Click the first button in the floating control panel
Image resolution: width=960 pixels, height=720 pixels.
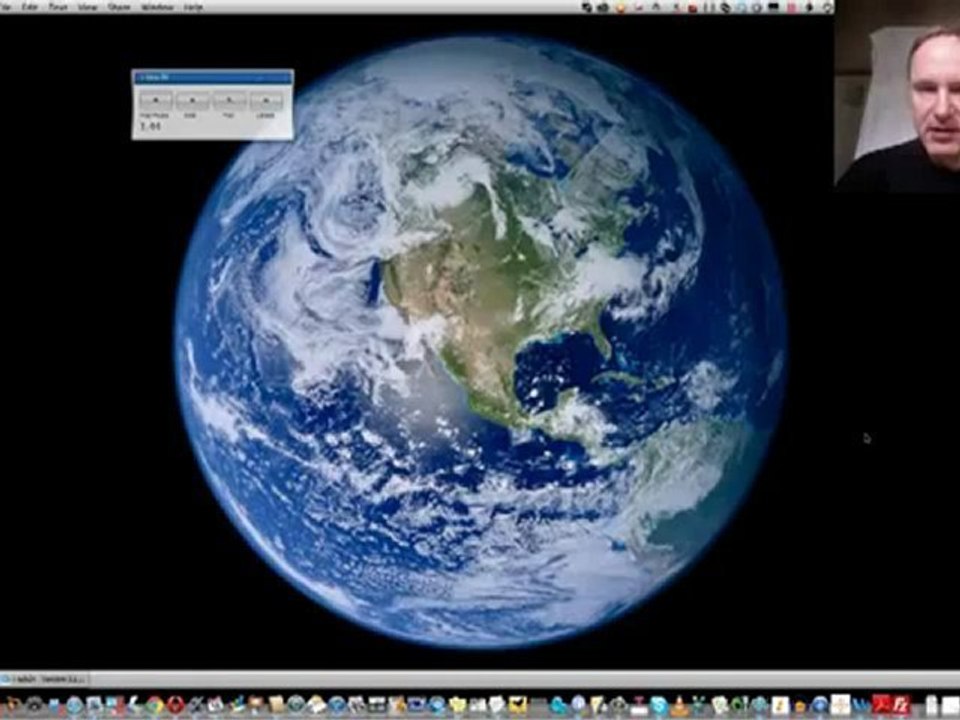(156, 100)
